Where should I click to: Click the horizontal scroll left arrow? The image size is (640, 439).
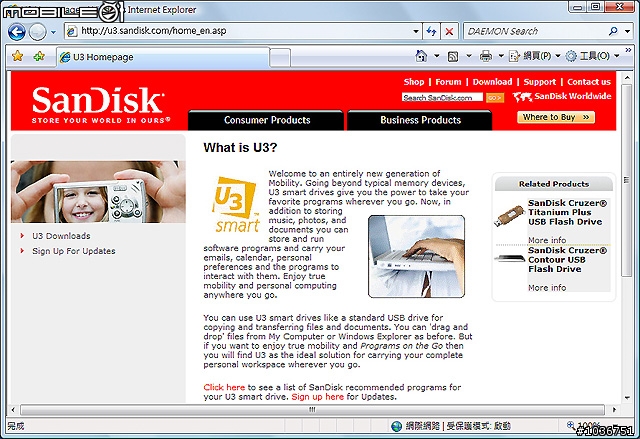(13, 409)
